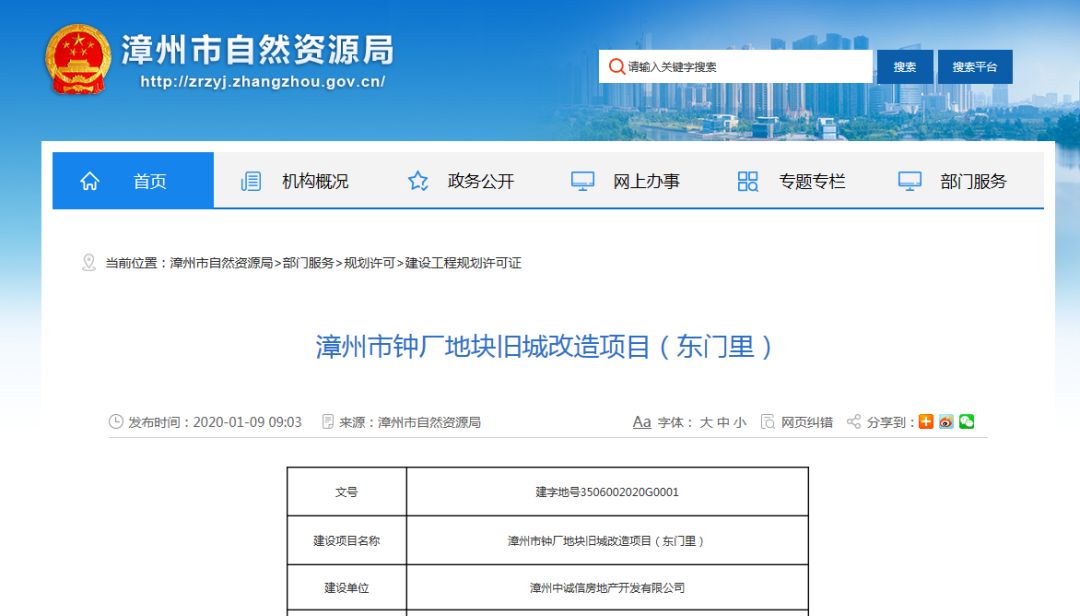
Task: Open the 网上办事 menu item
Action: 646,181
